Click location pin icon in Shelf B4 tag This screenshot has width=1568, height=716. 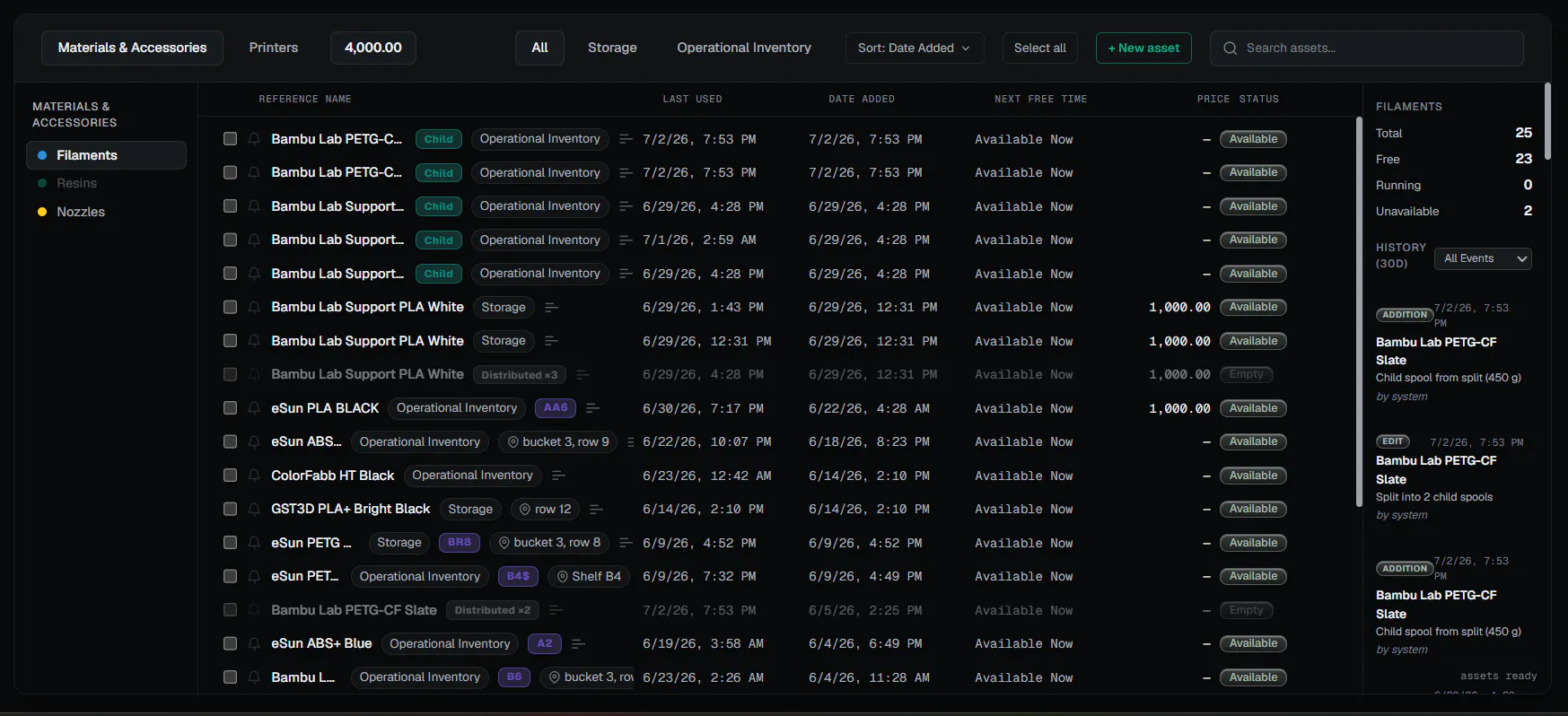coord(563,576)
